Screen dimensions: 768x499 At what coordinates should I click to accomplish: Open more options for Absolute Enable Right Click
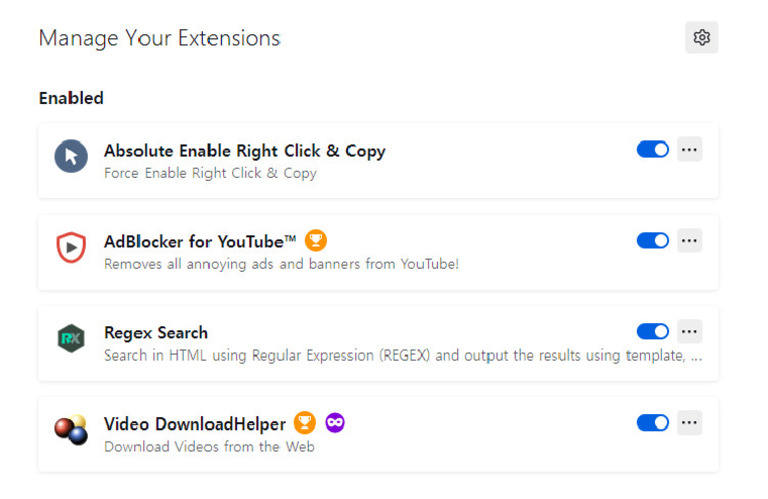[x=689, y=150]
